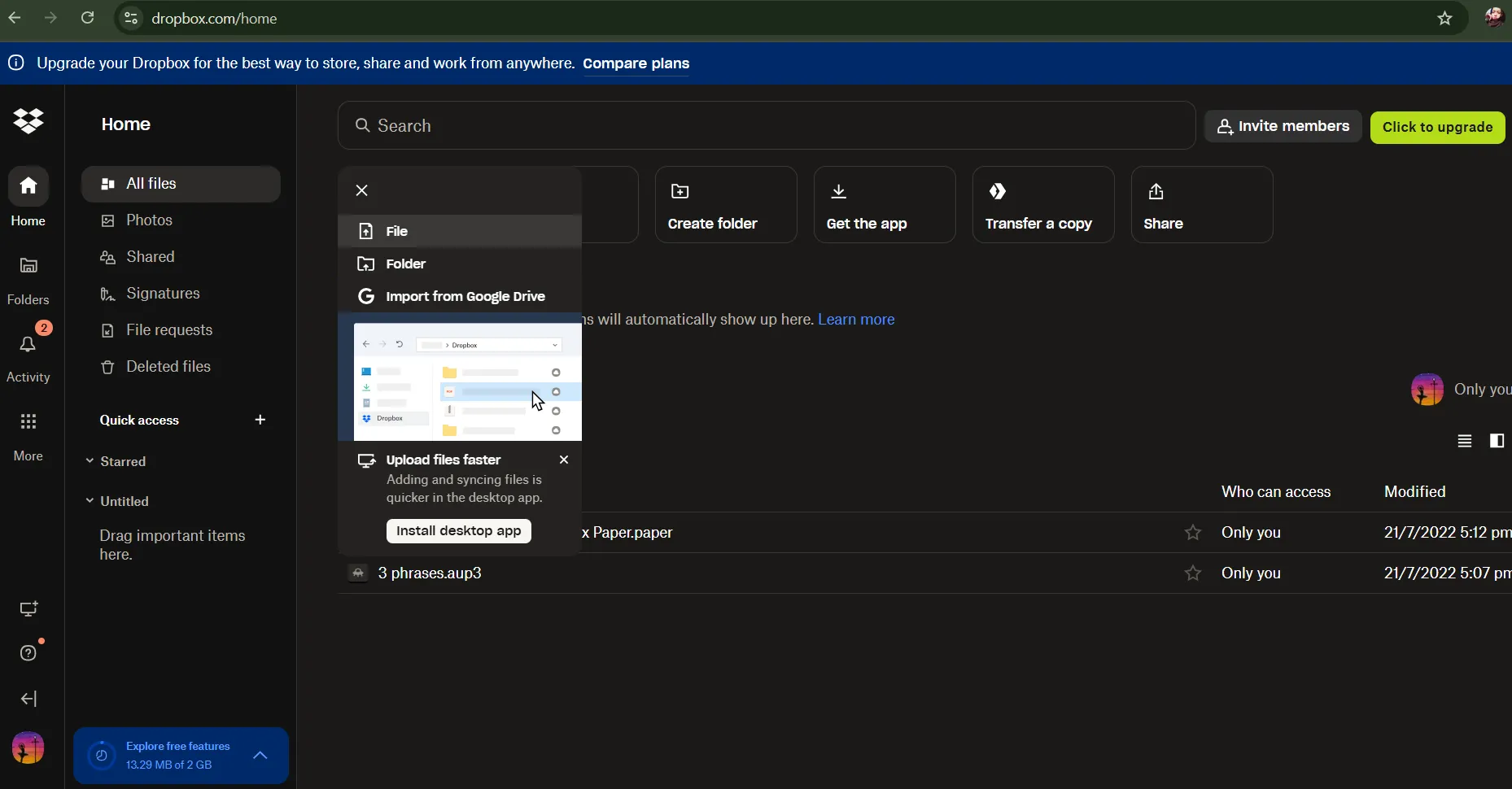
Task: Open File requests in sidebar
Action: click(181, 330)
